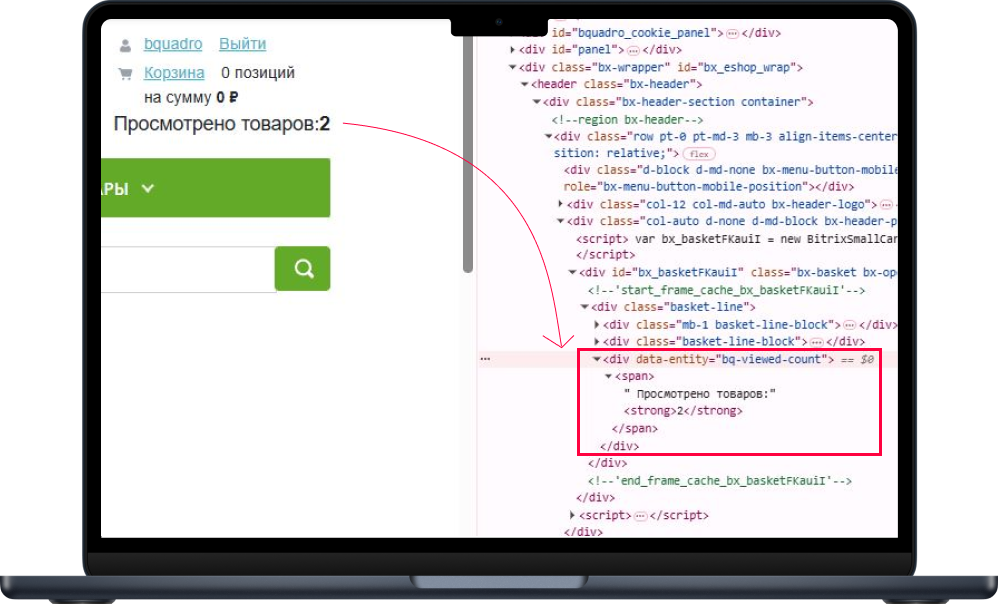Click the green search magnifier button
The image size is (998, 604).
(302, 269)
